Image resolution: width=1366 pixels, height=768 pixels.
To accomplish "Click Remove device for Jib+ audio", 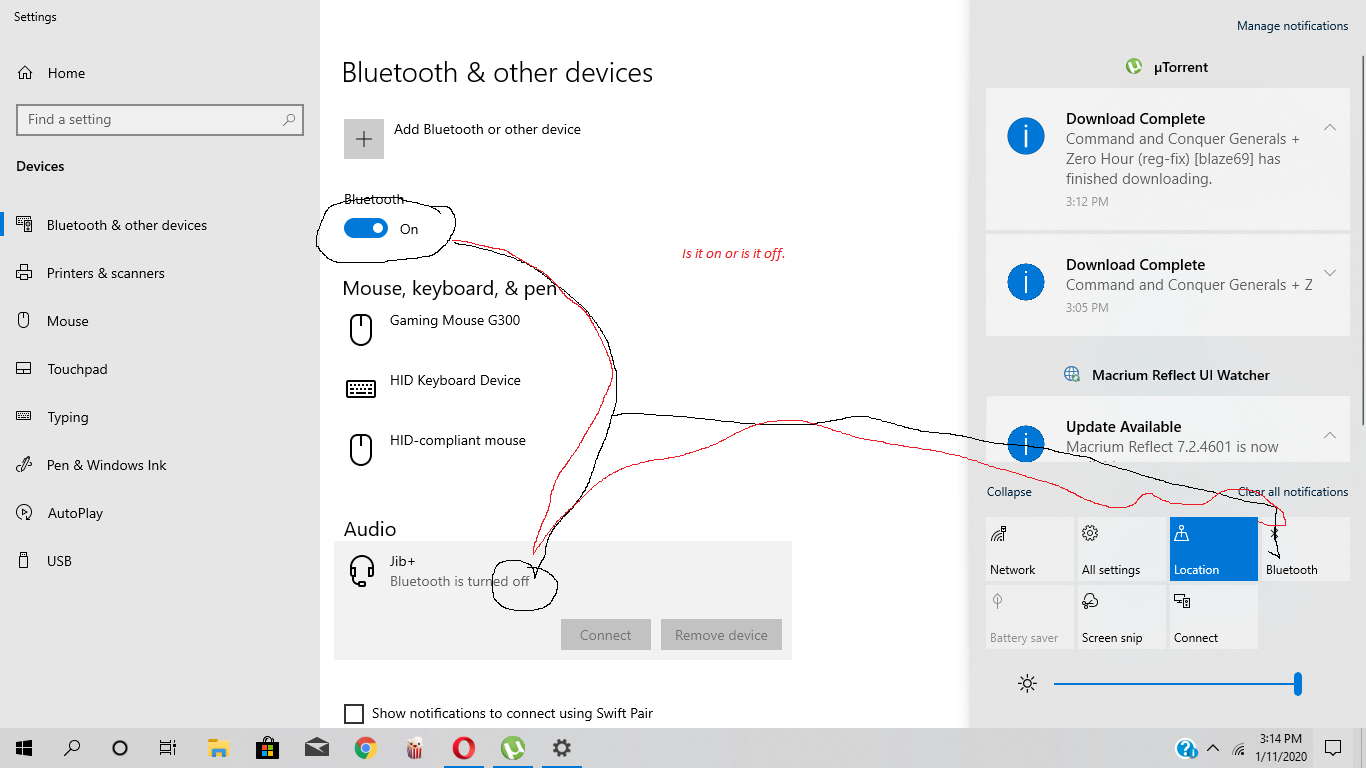I will click(721, 634).
